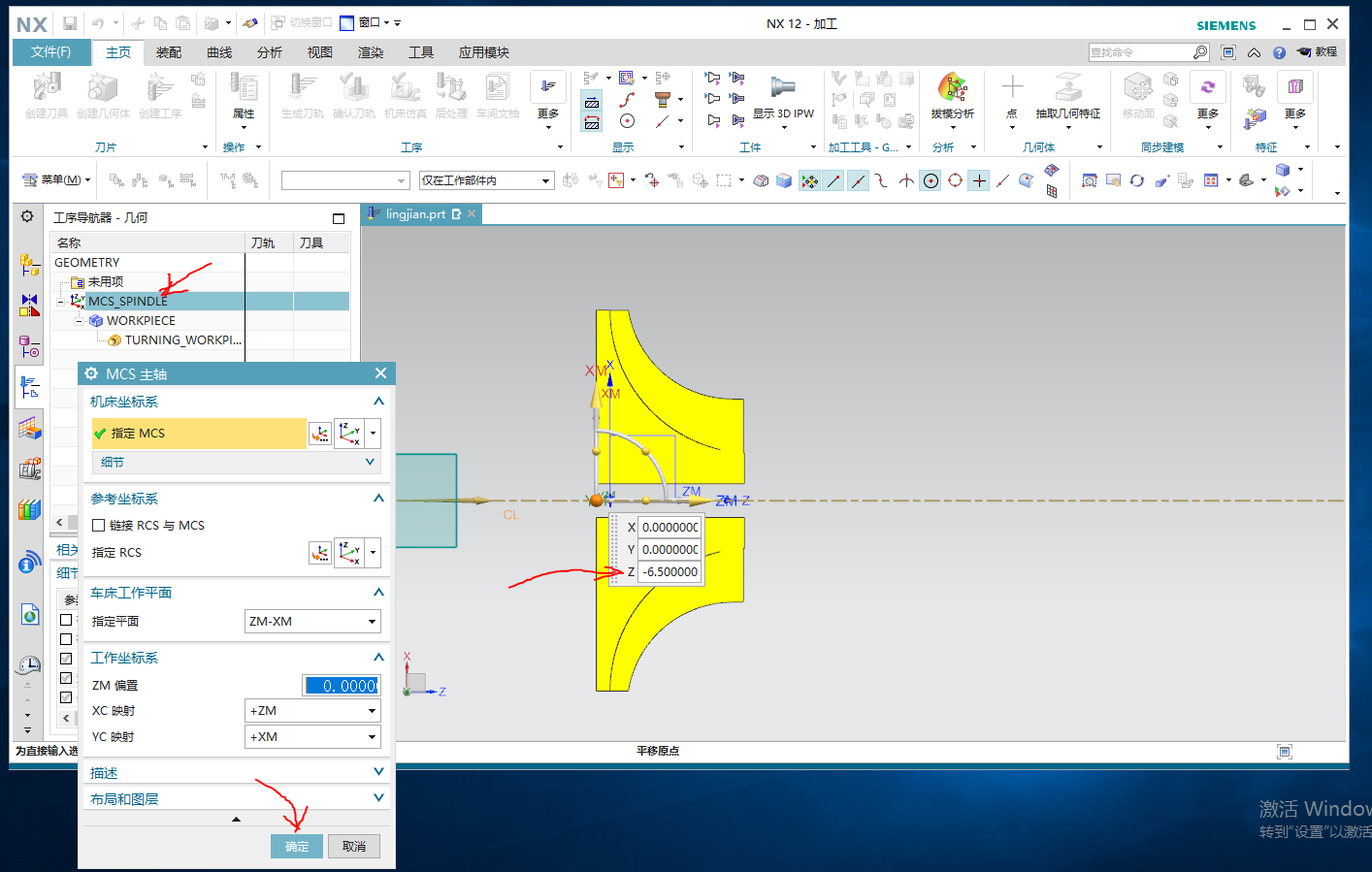Click the 抽取几何特征 icon
The image size is (1372, 872).
pos(1067,88)
